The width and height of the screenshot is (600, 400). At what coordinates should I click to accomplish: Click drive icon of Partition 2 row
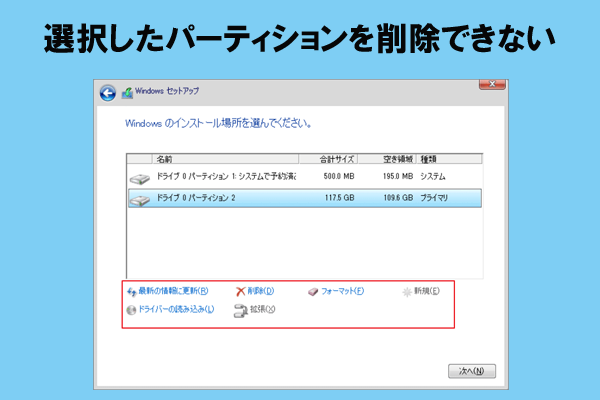(x=140, y=200)
